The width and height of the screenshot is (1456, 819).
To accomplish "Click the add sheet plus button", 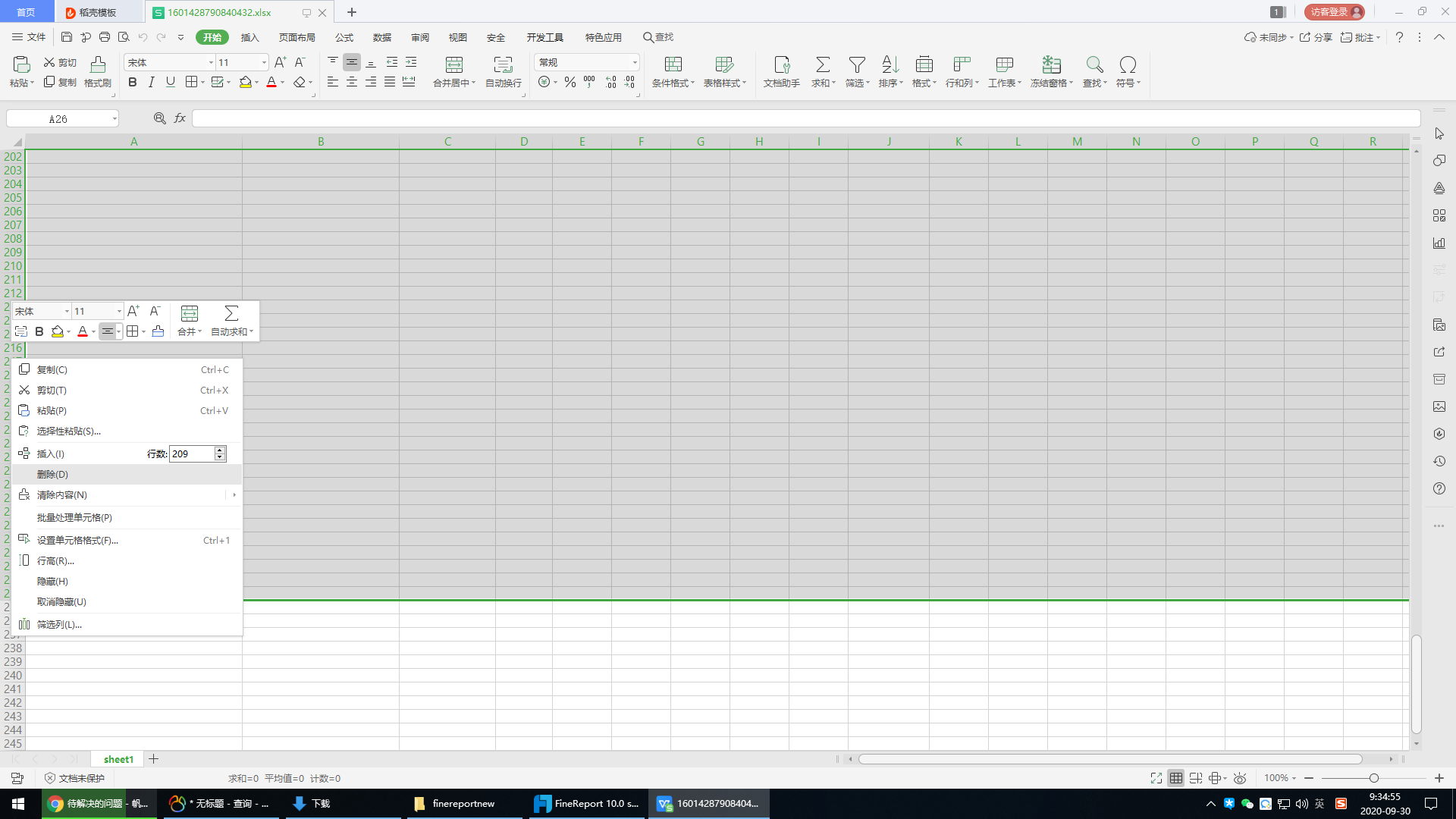I will click(x=154, y=759).
